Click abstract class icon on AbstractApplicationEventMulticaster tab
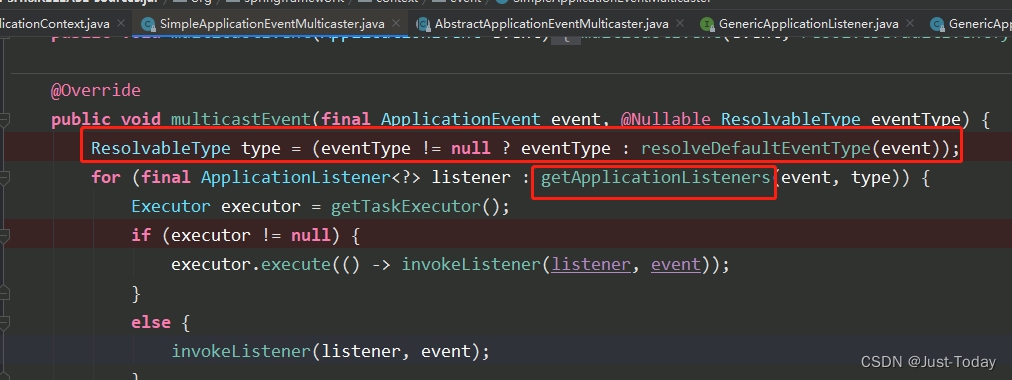 pos(423,25)
